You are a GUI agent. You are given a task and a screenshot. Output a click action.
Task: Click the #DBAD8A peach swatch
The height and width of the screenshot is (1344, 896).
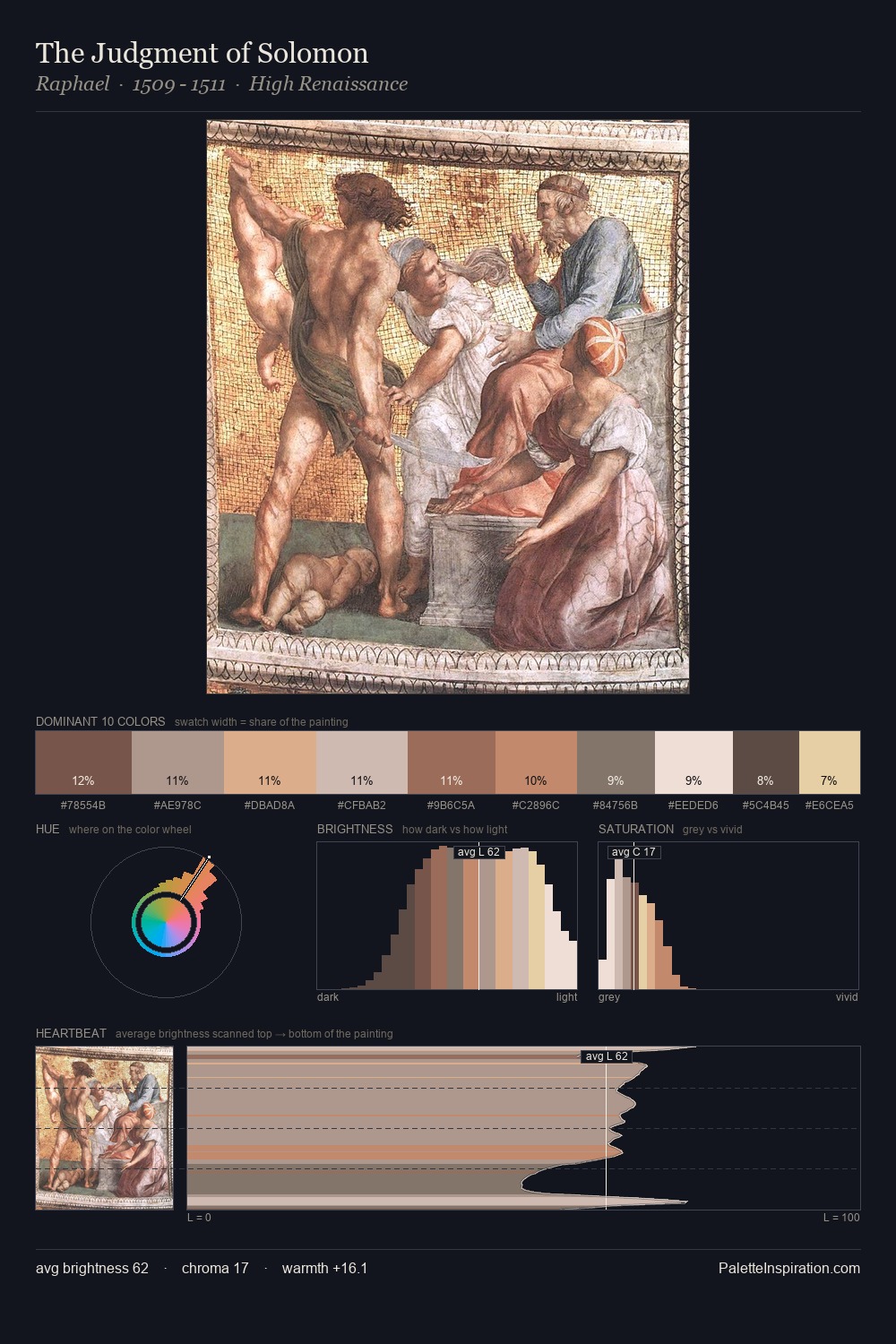[x=270, y=762]
